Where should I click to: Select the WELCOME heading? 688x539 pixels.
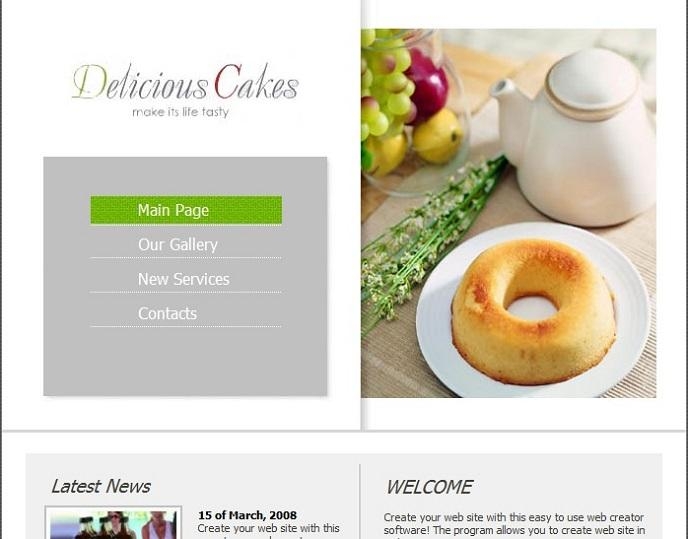(x=429, y=487)
